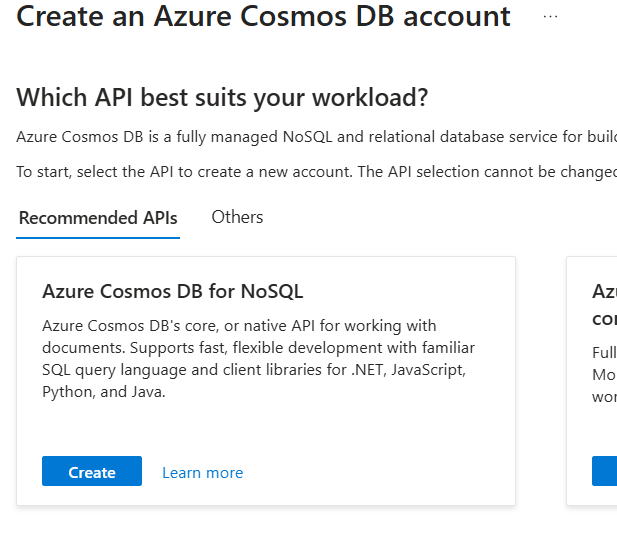Click the blue underline beneath Recommended APIs
617x535 pixels.
pyautogui.click(x=98, y=238)
